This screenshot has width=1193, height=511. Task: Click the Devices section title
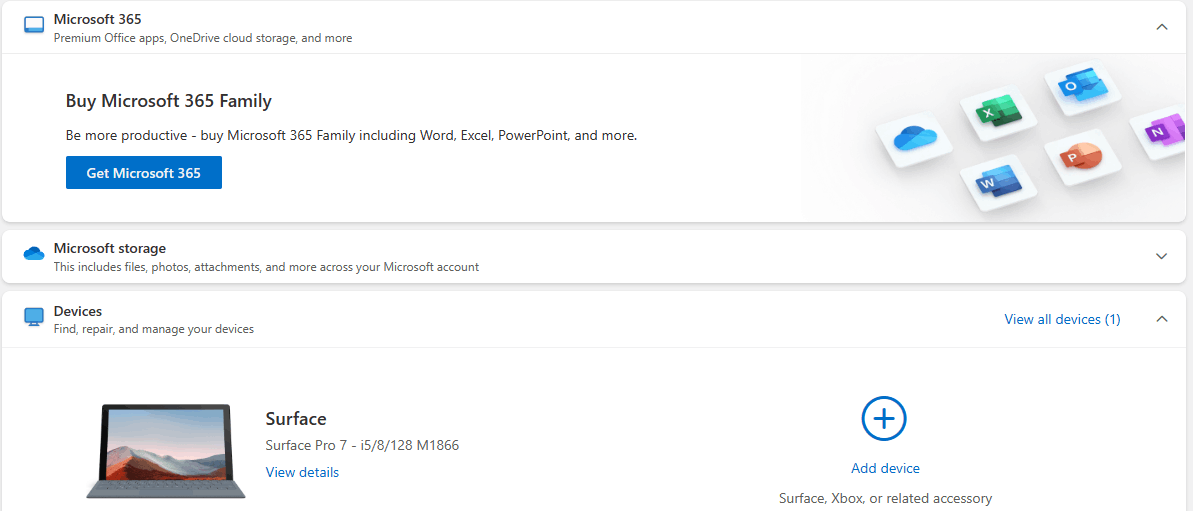(x=78, y=312)
